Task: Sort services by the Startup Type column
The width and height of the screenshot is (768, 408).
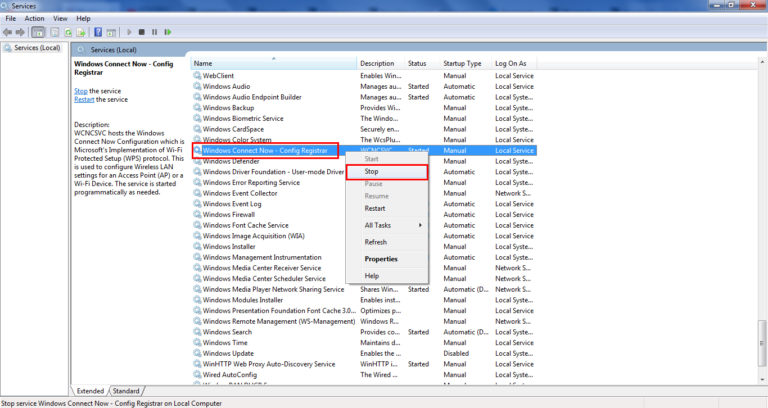Action: click(x=464, y=63)
